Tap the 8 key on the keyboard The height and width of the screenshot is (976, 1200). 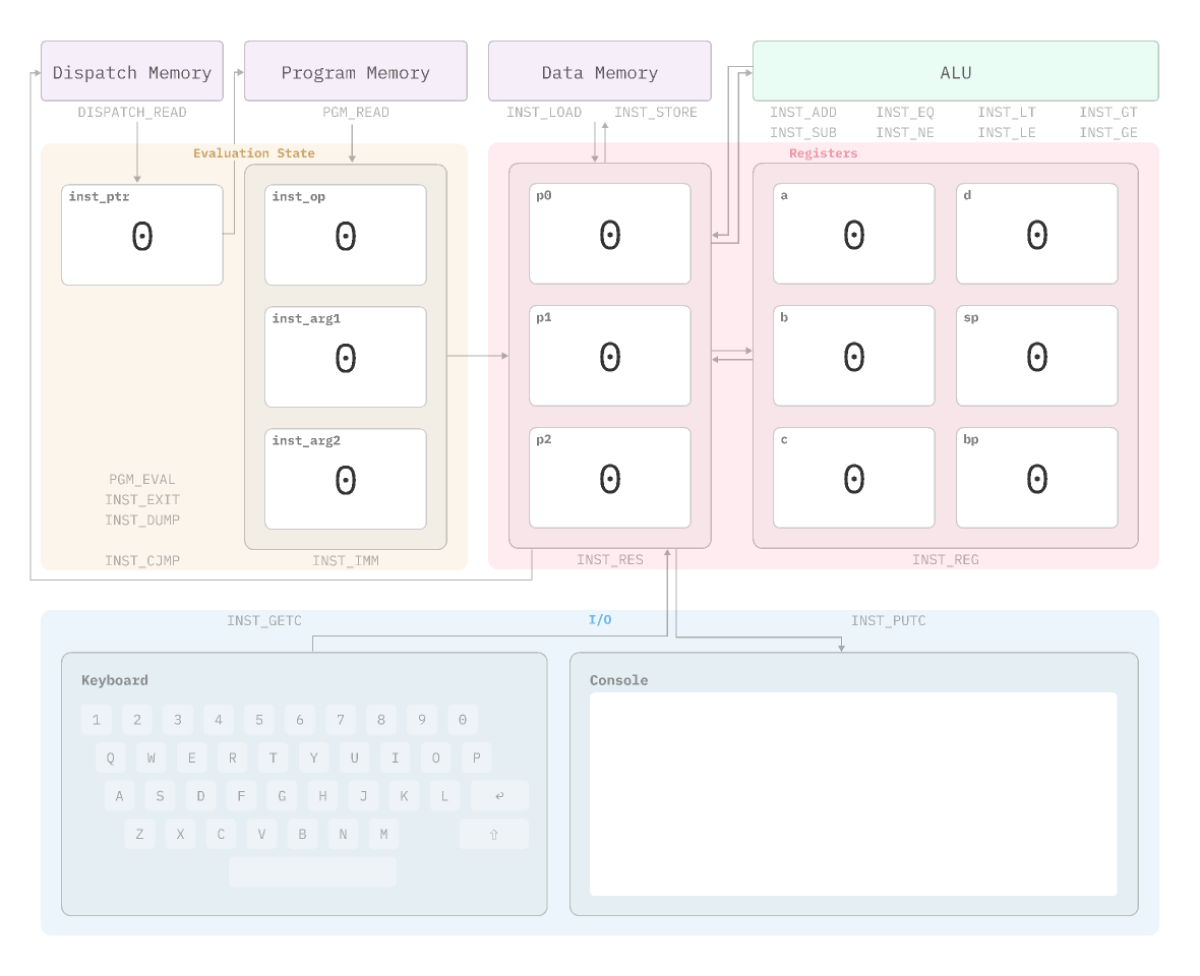coord(381,719)
